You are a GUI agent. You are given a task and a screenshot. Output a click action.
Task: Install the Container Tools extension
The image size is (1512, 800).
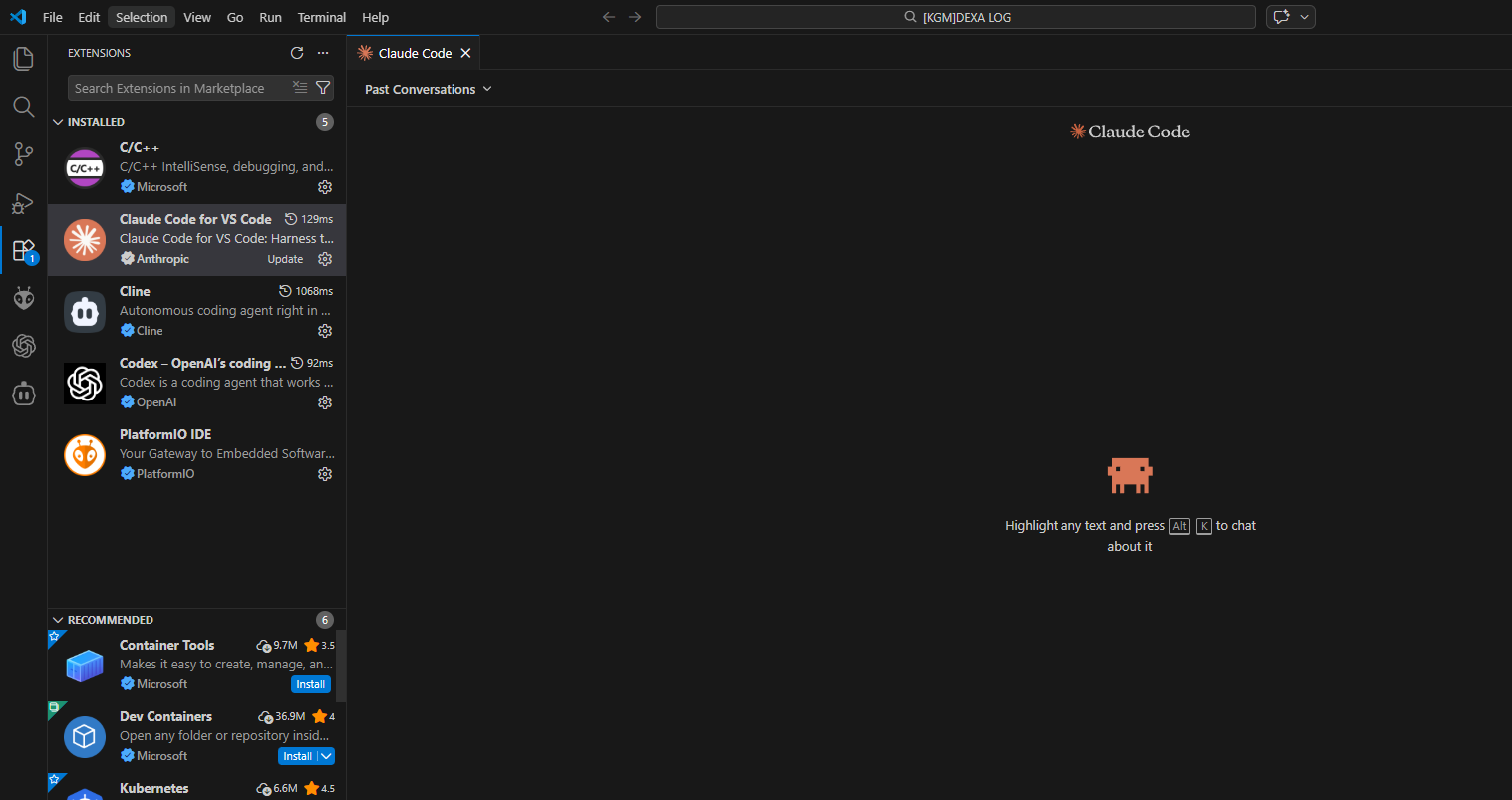[x=311, y=684]
